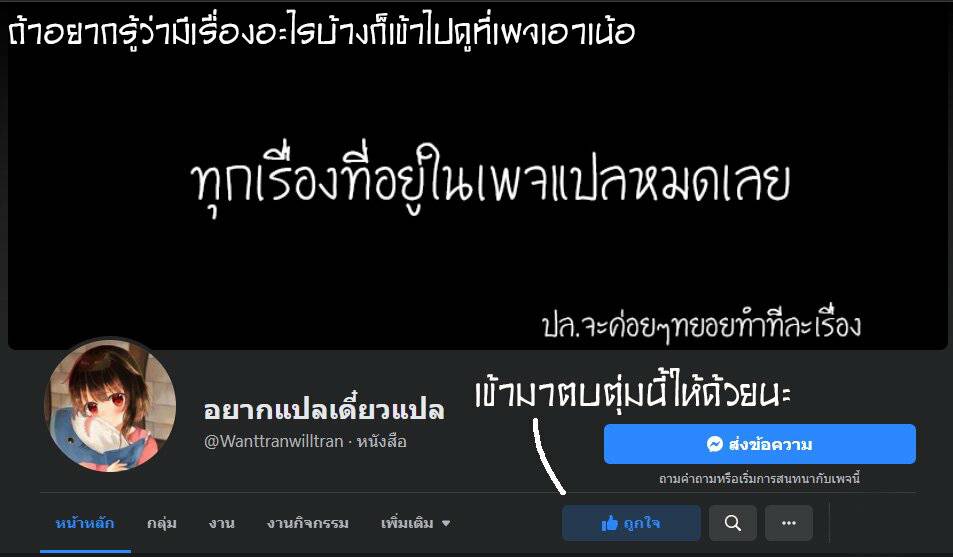Viewport: 953px width, 557px height.
Task: Open the หนังสือ category link
Action: pos(382,441)
